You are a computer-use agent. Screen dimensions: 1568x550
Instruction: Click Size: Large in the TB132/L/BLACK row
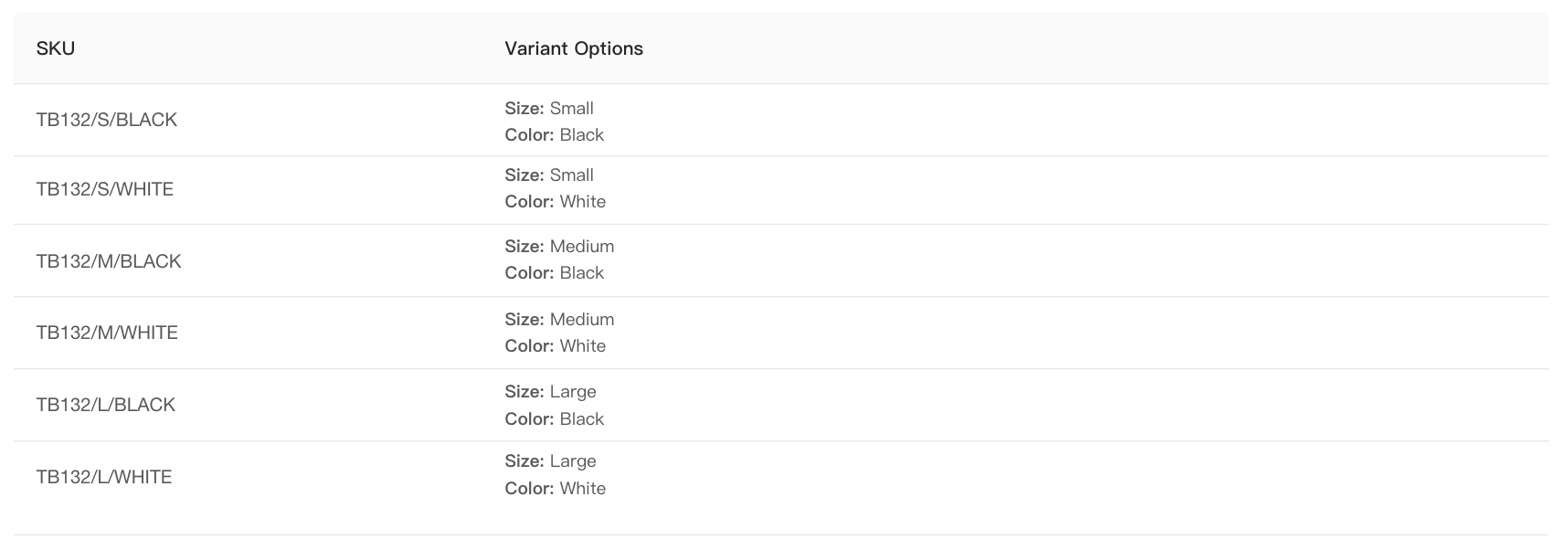click(x=550, y=392)
